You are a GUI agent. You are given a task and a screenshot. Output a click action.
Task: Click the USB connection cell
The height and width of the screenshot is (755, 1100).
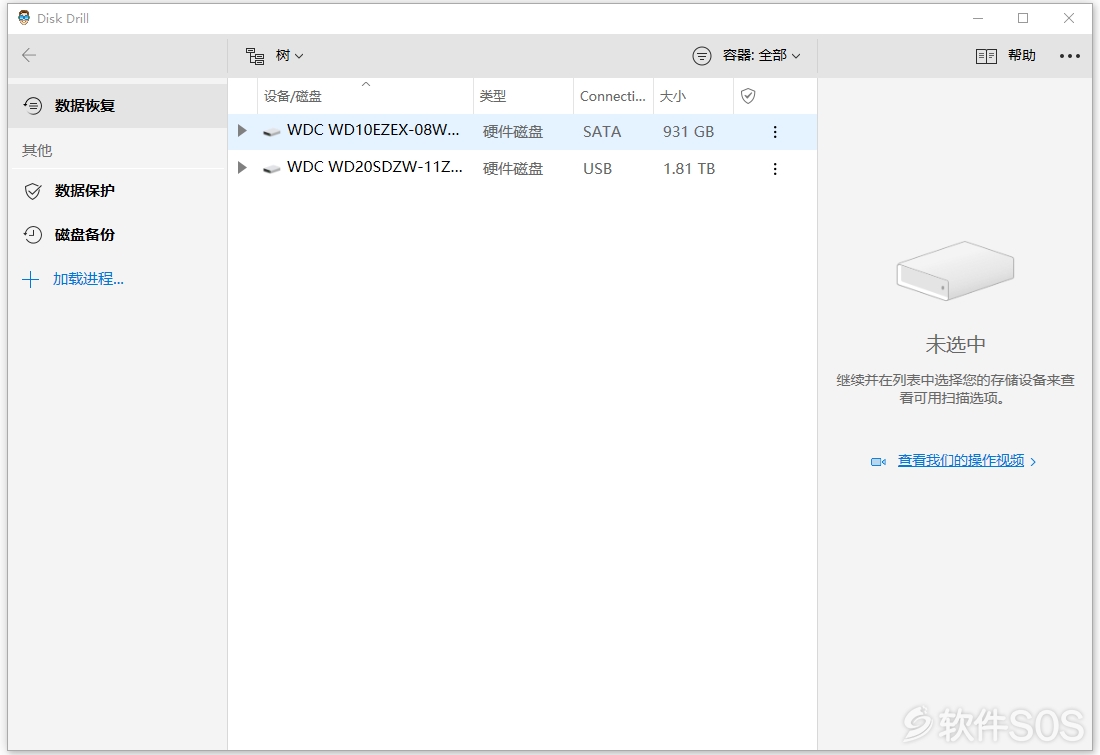click(598, 168)
